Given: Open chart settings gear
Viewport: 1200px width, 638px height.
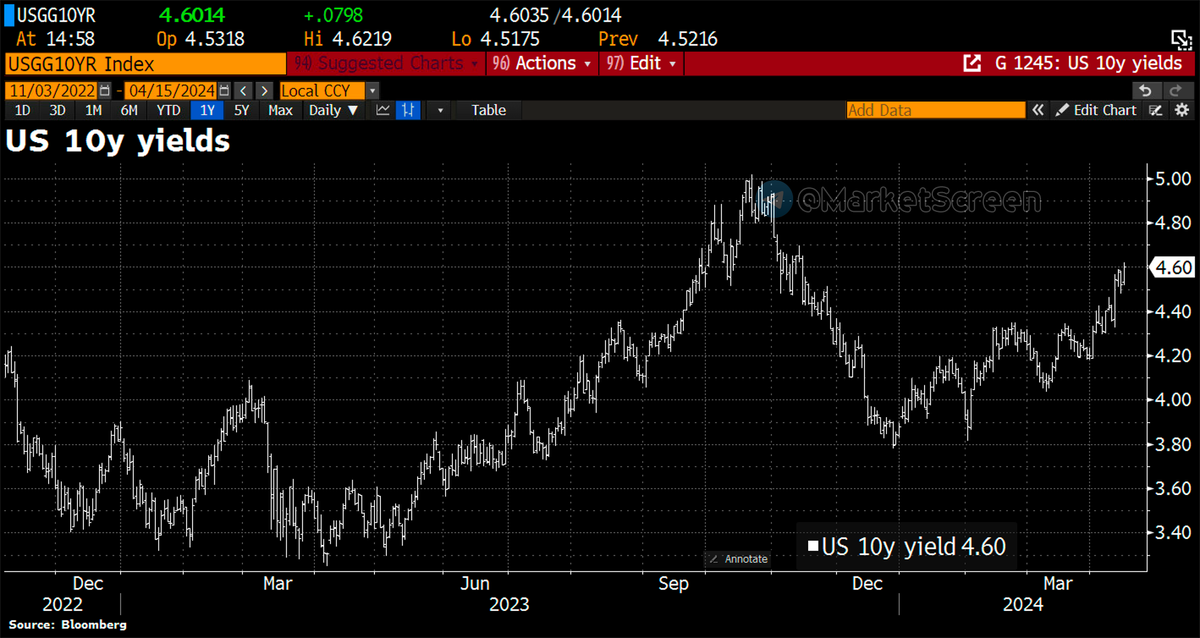Looking at the screenshot, I should (x=1181, y=110).
